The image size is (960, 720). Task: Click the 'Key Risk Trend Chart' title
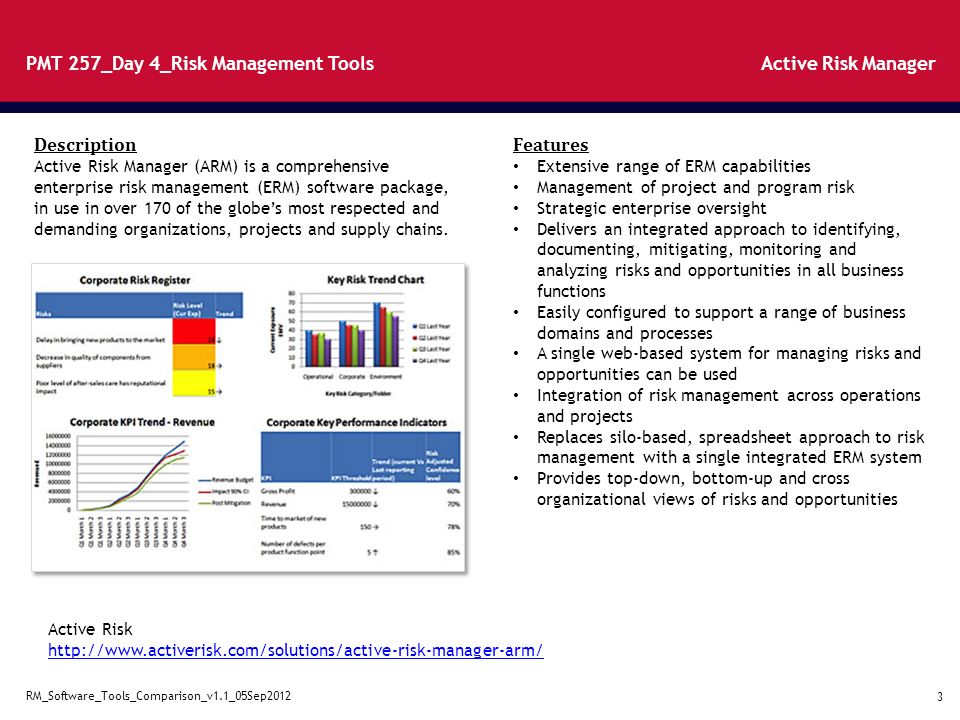click(375, 280)
